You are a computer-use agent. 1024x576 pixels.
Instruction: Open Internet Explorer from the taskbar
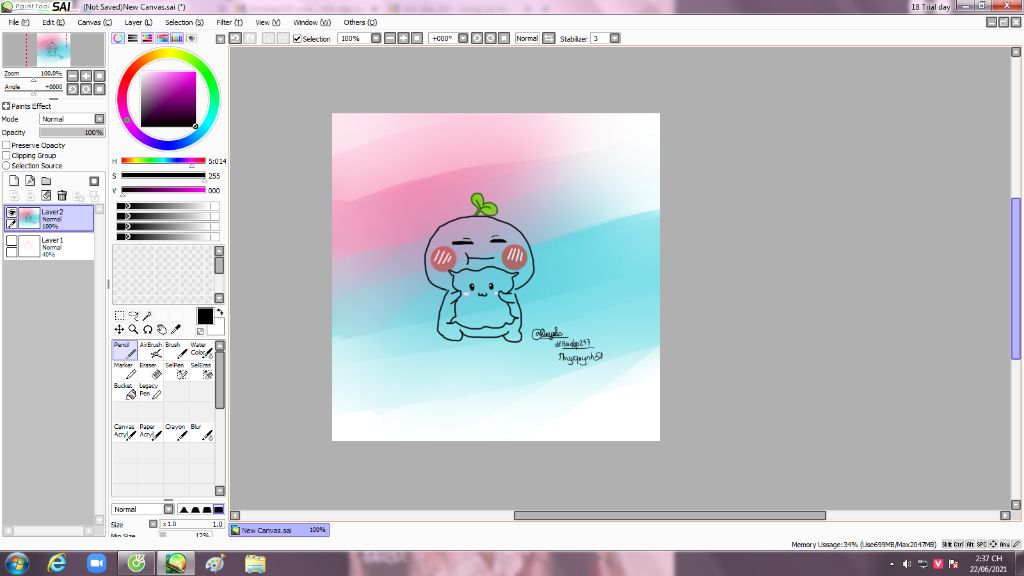click(57, 563)
